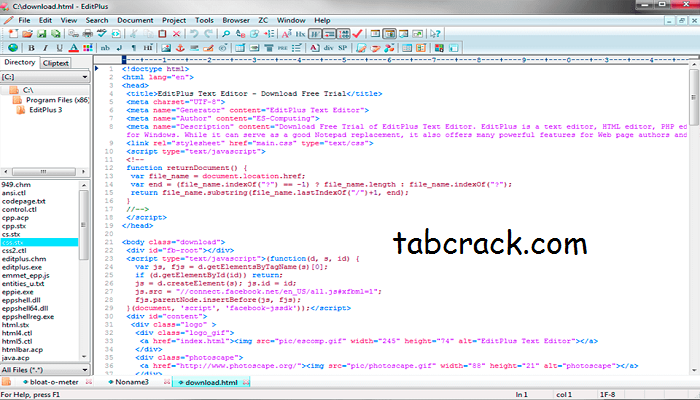Open Replace with the A-B icon

[x=240, y=33]
